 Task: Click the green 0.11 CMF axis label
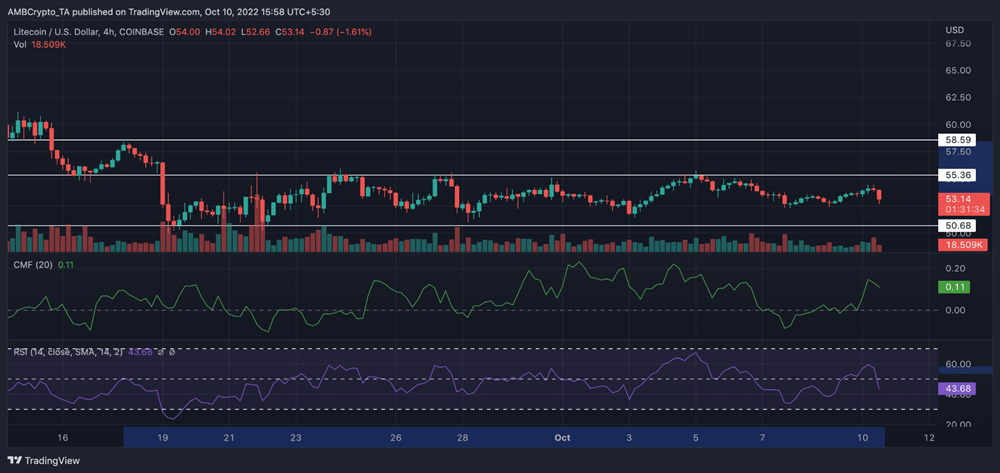pyautogui.click(x=954, y=287)
